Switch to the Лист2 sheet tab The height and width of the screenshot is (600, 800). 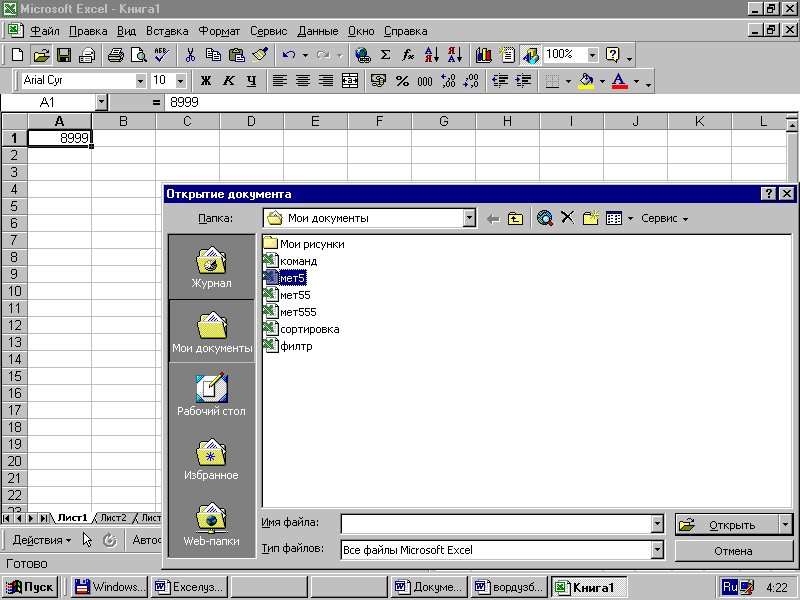[x=113, y=517]
